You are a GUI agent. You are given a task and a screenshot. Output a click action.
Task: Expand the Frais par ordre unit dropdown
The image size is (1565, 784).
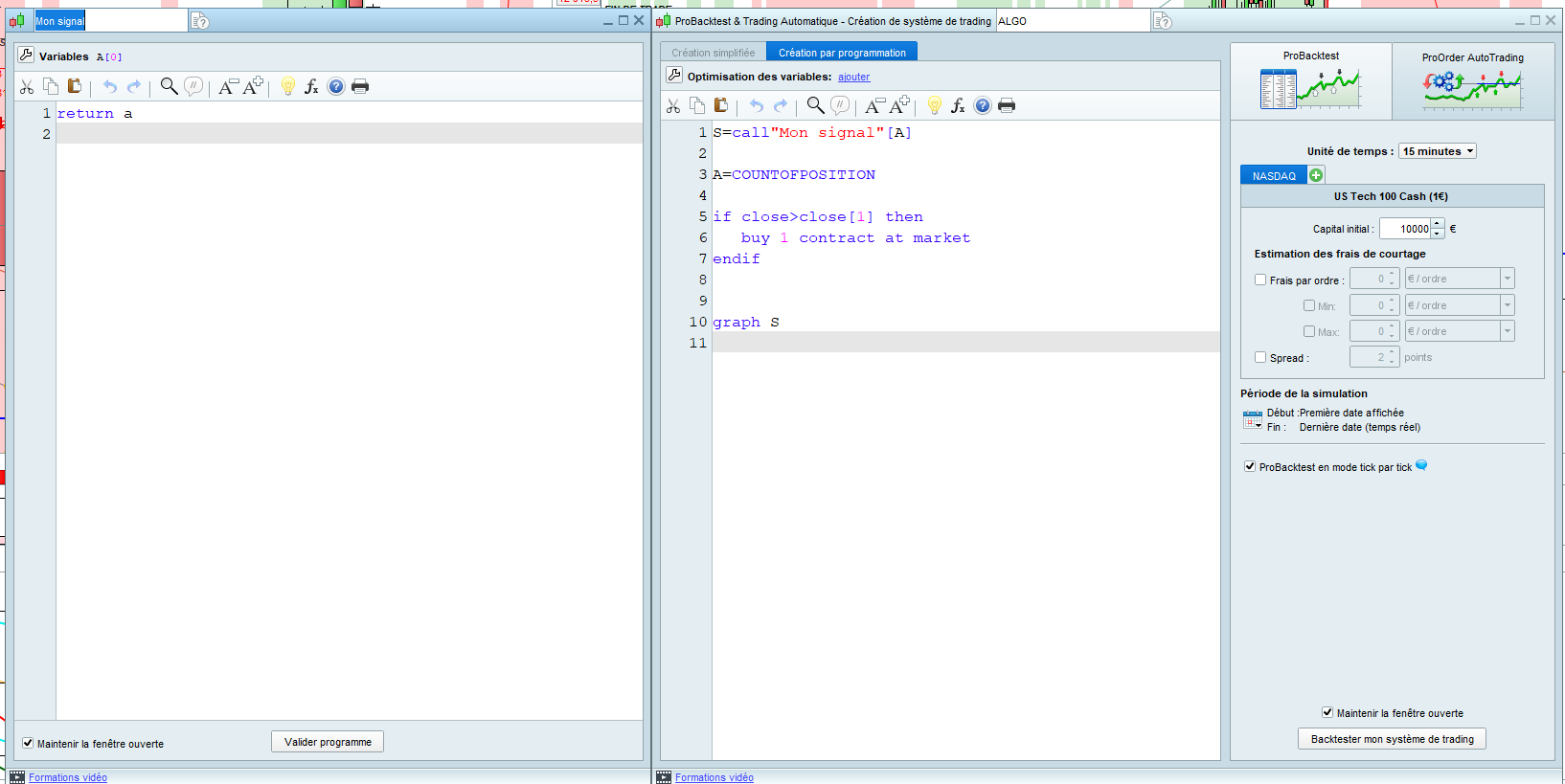[1508, 279]
